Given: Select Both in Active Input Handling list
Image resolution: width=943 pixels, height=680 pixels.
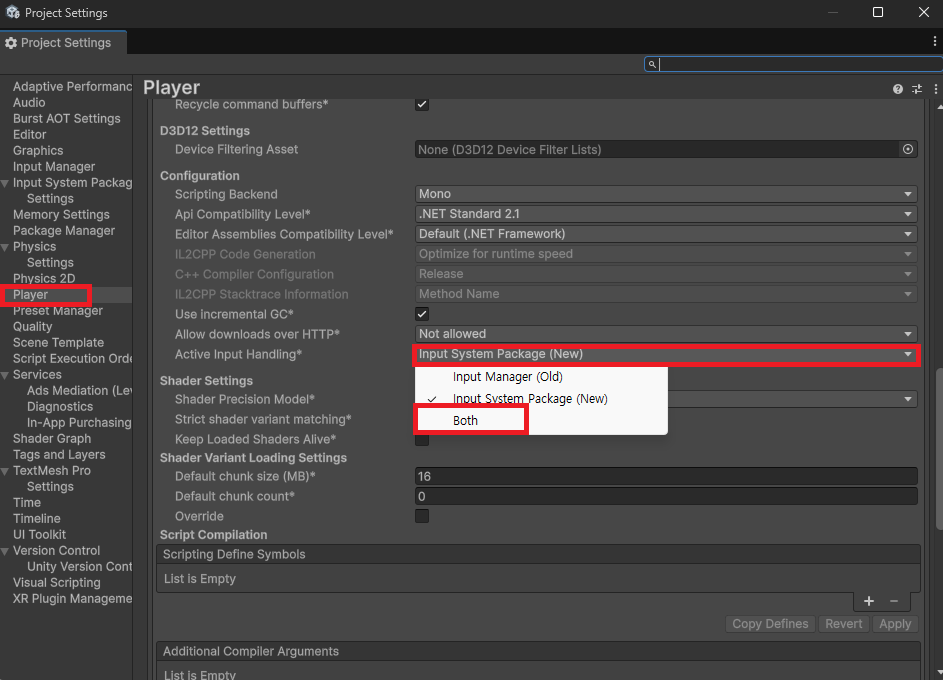Looking at the screenshot, I should pyautogui.click(x=466, y=421).
